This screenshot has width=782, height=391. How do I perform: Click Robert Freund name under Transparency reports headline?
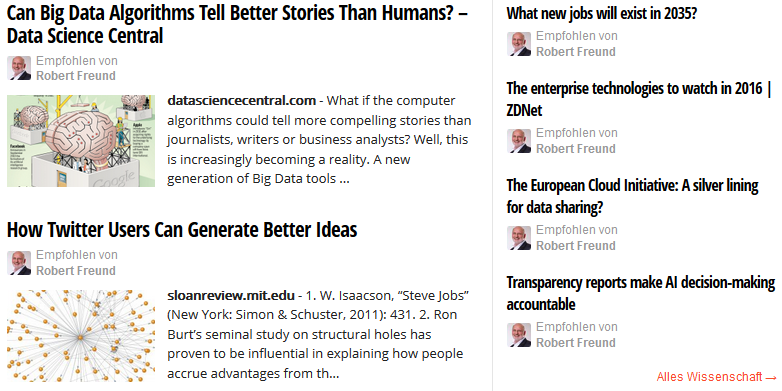coord(576,343)
